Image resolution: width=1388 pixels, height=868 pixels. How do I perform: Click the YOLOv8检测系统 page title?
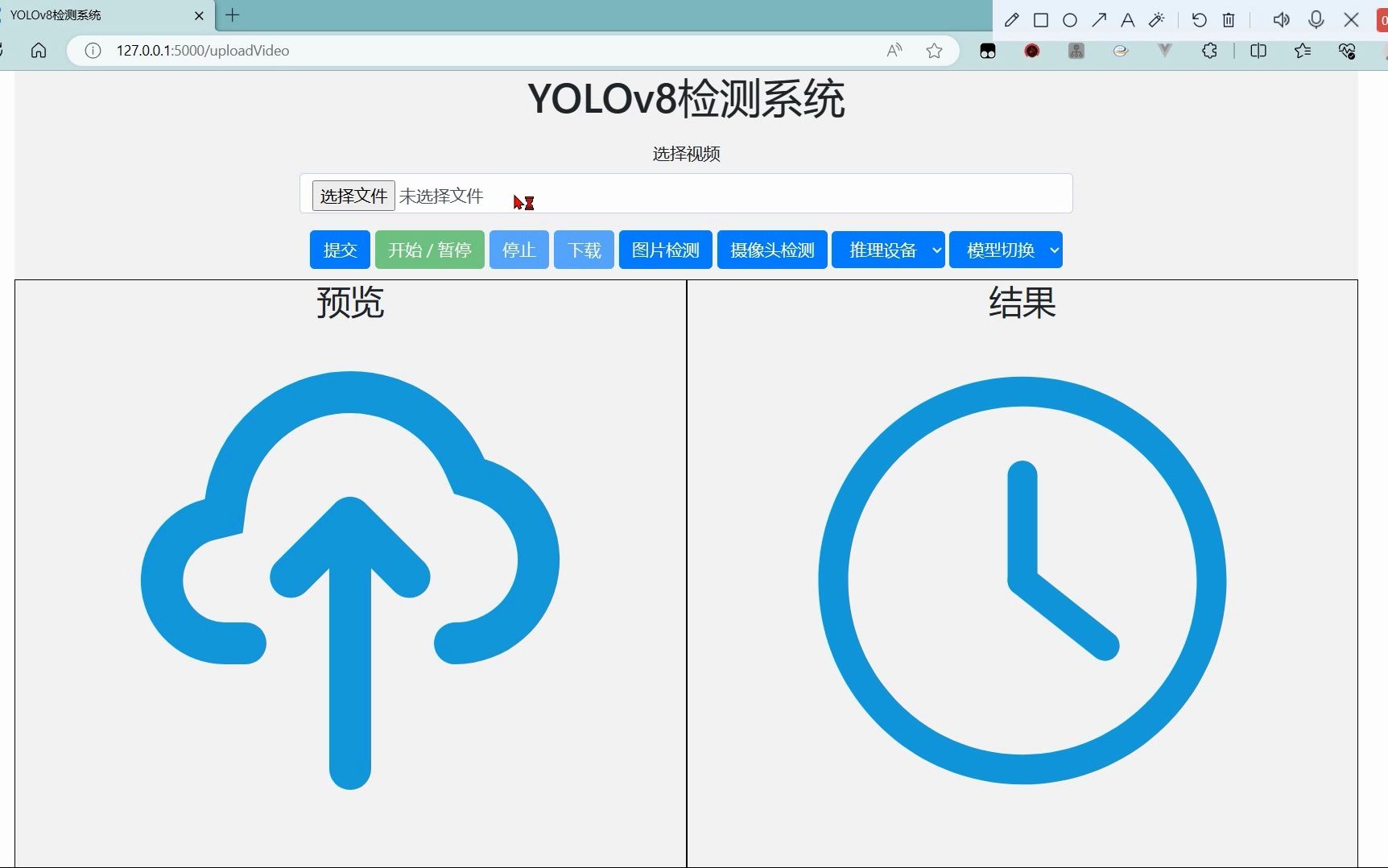coord(686,99)
